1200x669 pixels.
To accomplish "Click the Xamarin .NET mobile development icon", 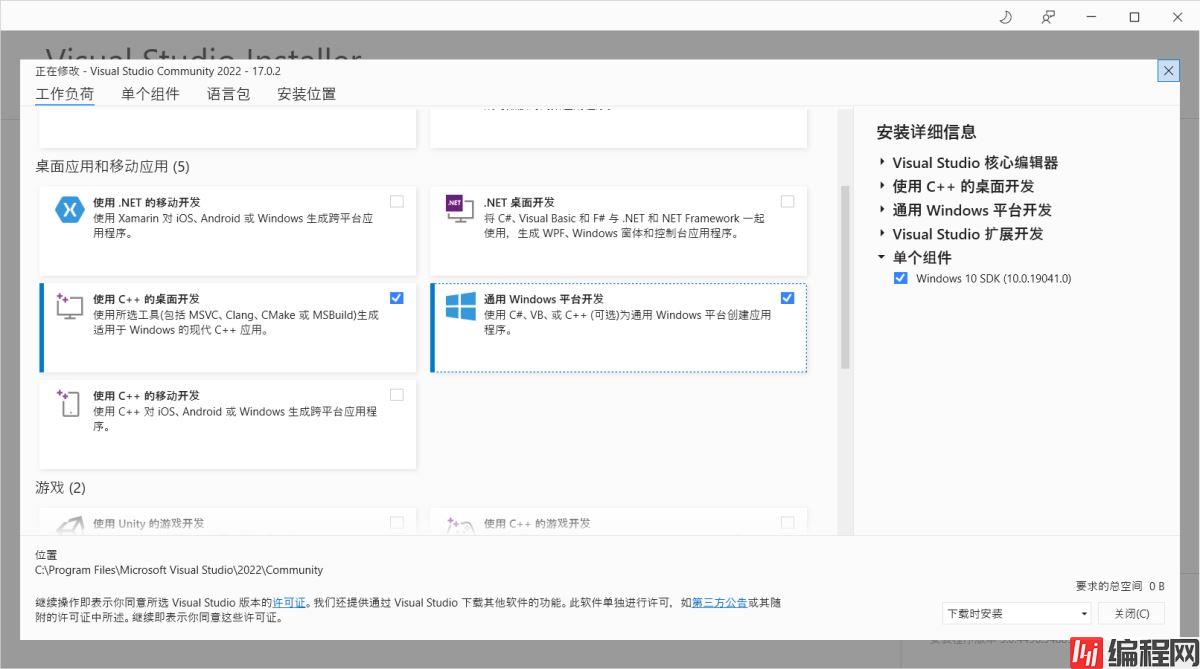I will pyautogui.click(x=69, y=211).
